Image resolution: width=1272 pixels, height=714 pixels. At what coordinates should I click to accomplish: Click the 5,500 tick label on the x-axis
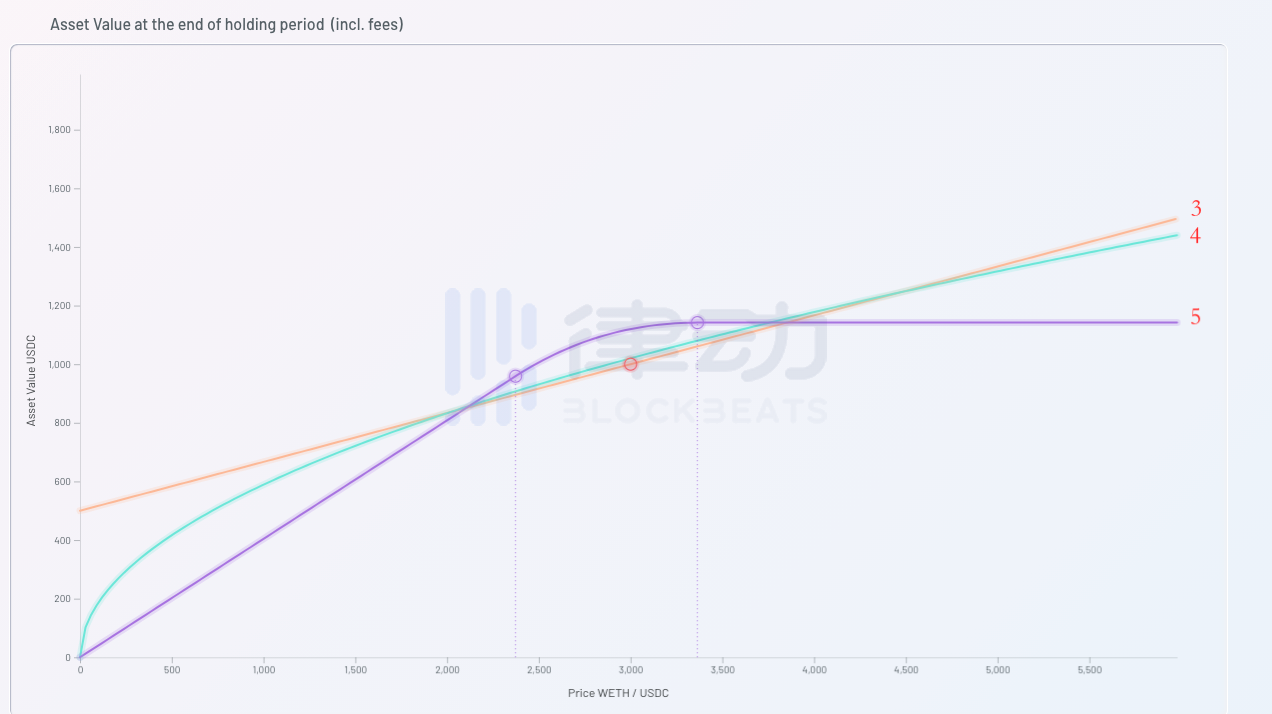click(x=1089, y=670)
